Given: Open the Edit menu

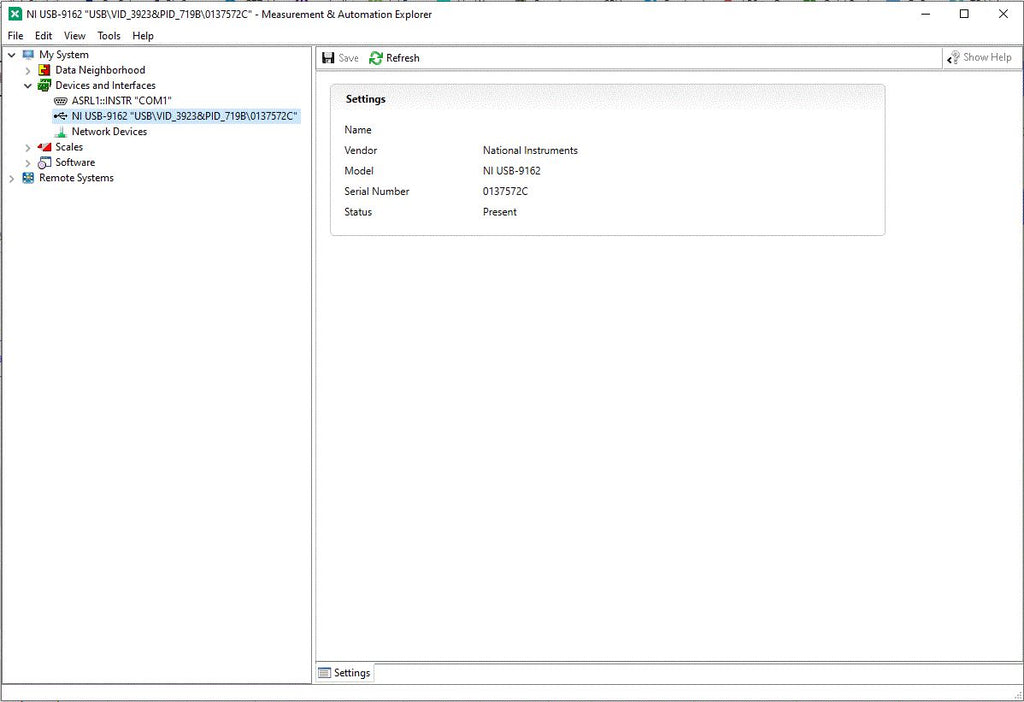Looking at the screenshot, I should [44, 36].
